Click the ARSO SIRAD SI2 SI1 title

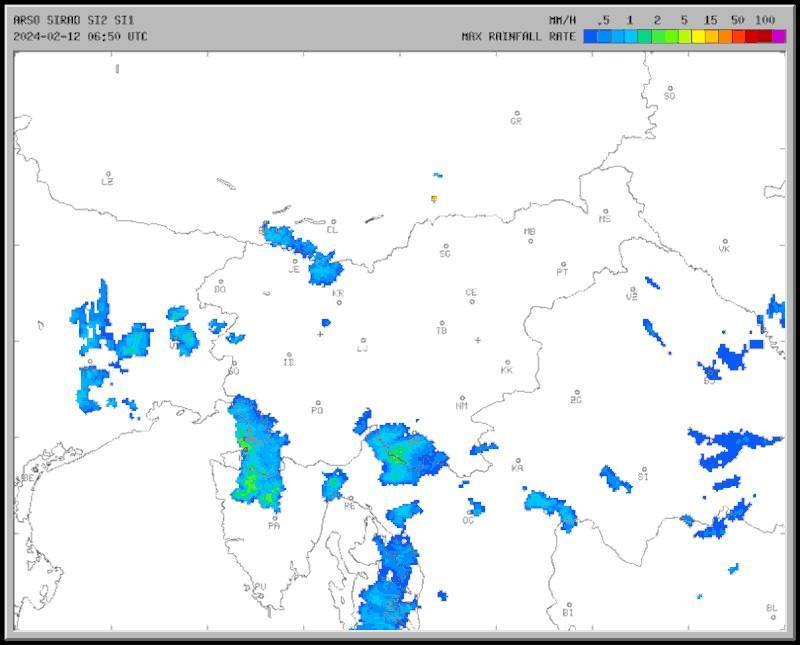coord(73,20)
